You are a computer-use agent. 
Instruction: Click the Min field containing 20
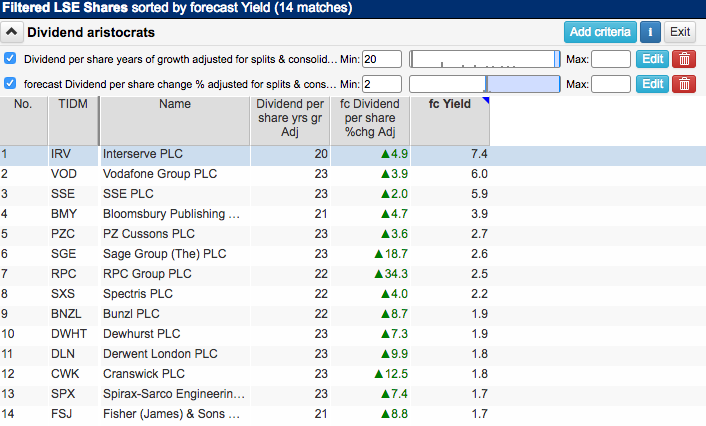pyautogui.click(x=382, y=59)
